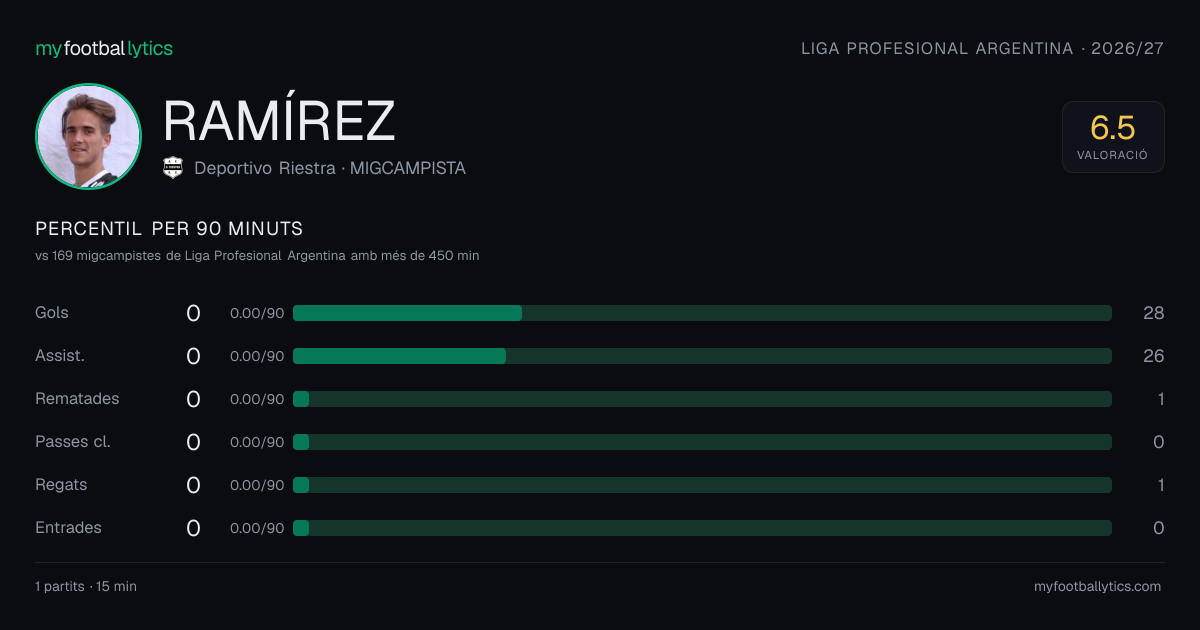Click the Liga Profesional Argentina 2026/27 header
Image resolution: width=1200 pixels, height=630 pixels.
click(982, 48)
